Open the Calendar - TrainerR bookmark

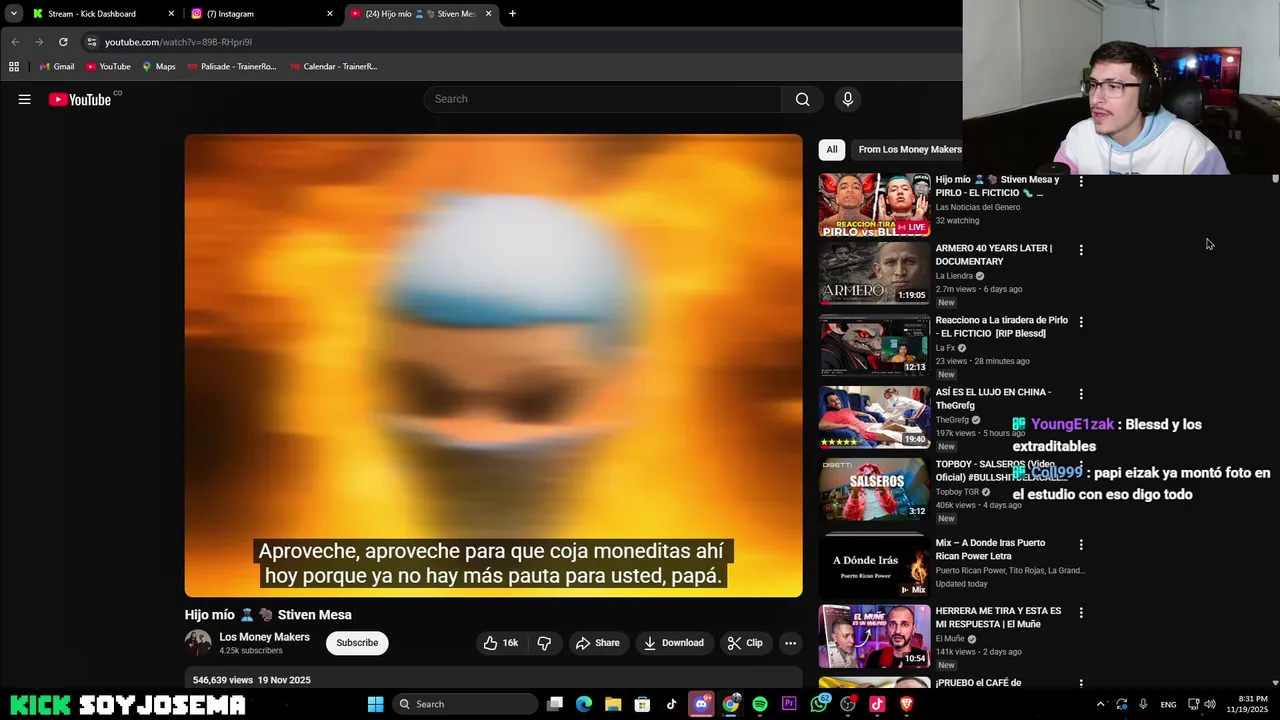tap(333, 67)
